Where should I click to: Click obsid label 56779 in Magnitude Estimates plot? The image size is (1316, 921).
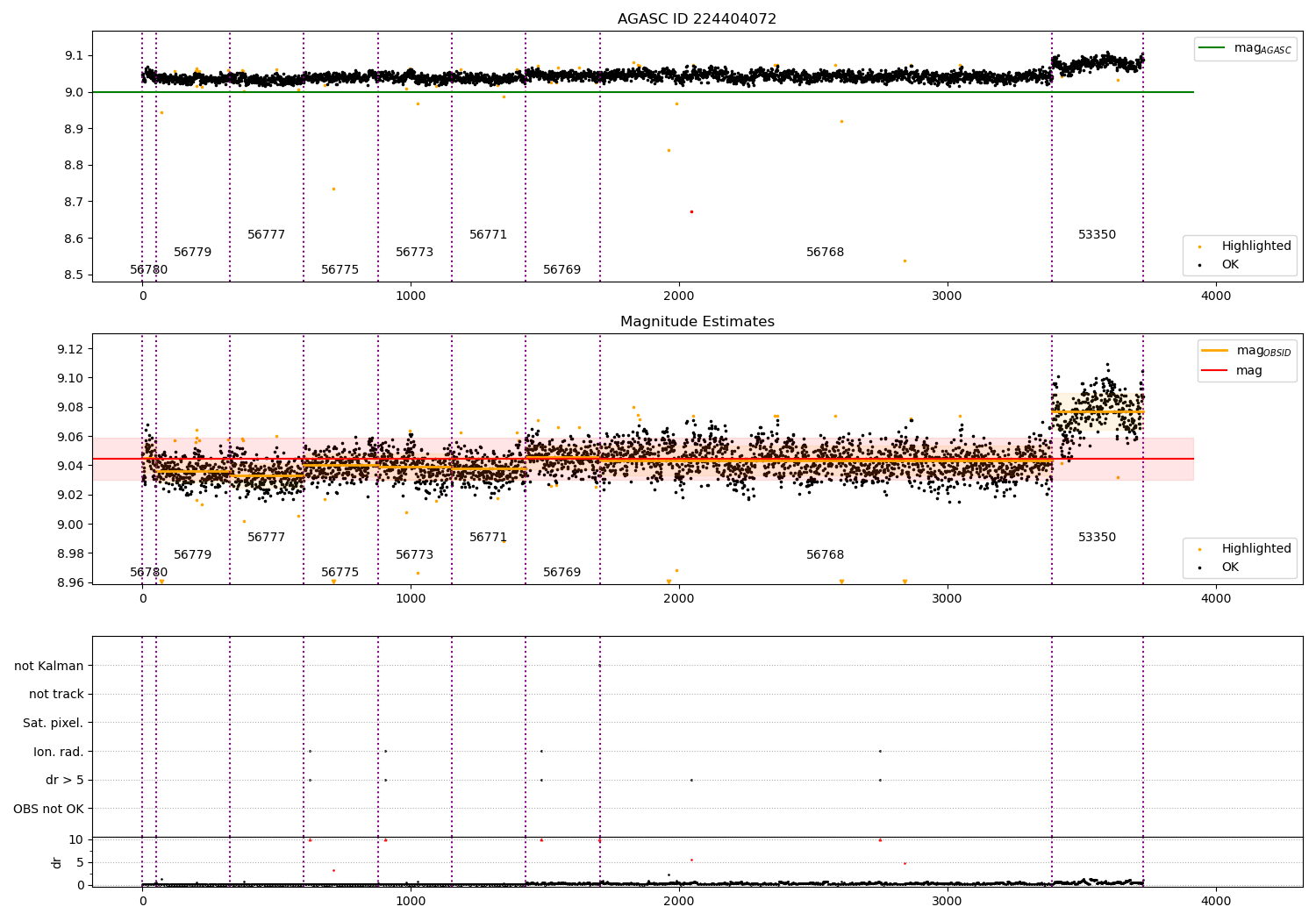[193, 555]
